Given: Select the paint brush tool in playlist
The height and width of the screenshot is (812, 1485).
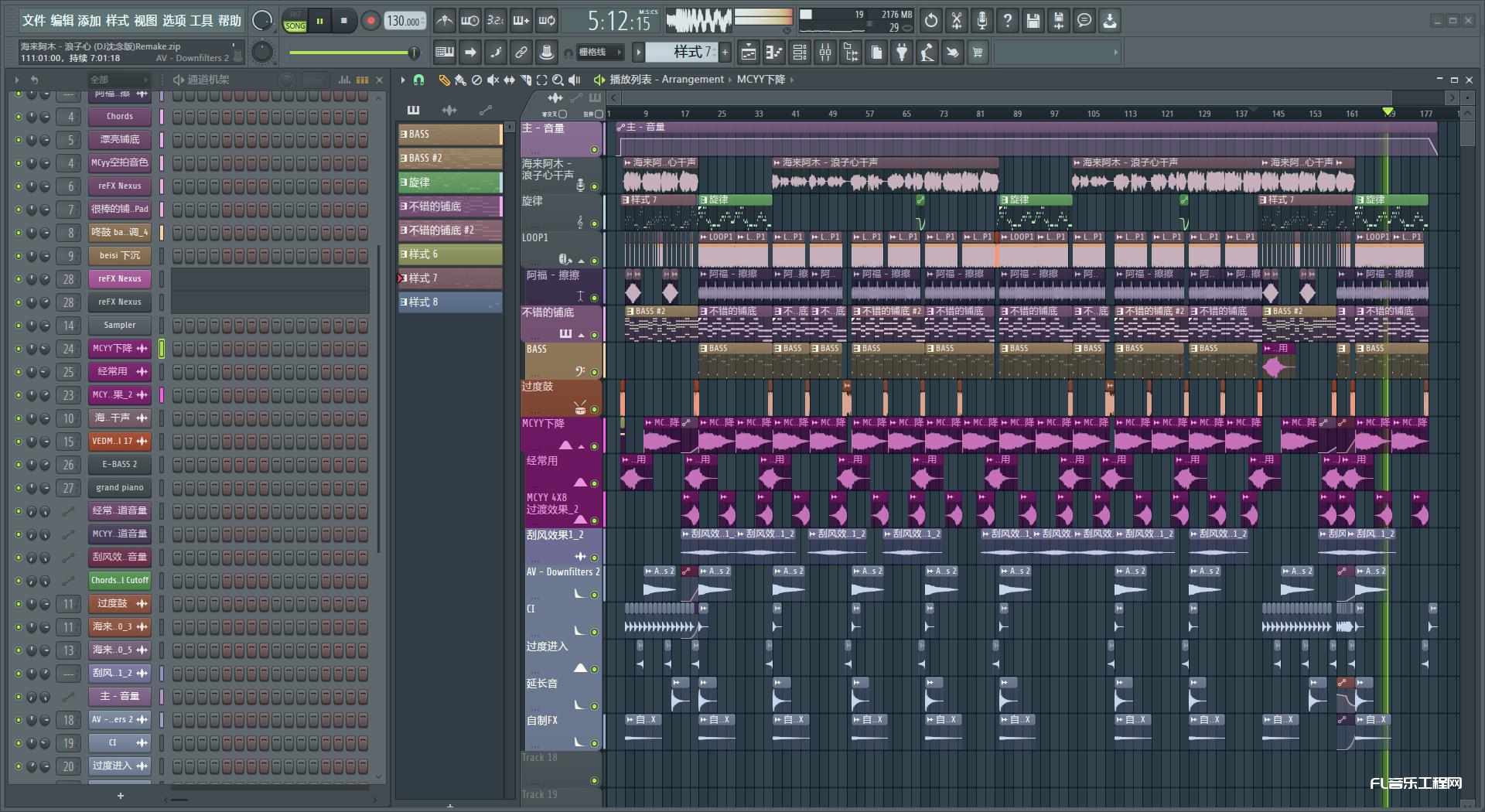Looking at the screenshot, I should (460, 80).
